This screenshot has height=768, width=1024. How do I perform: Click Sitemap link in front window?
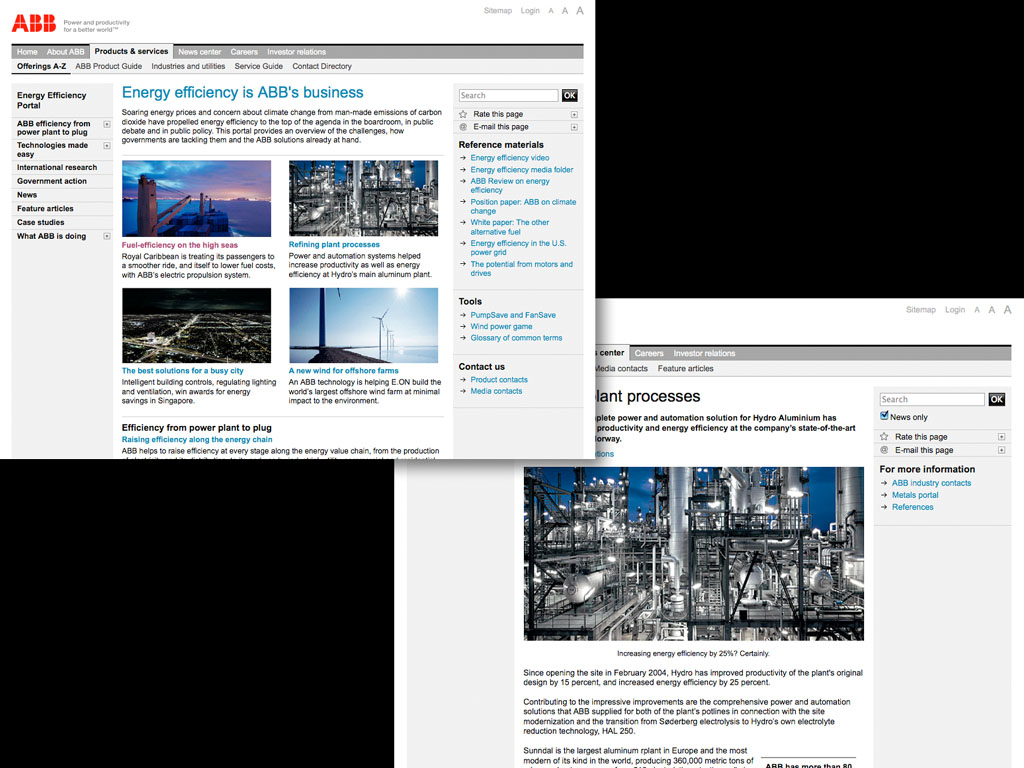(498, 11)
